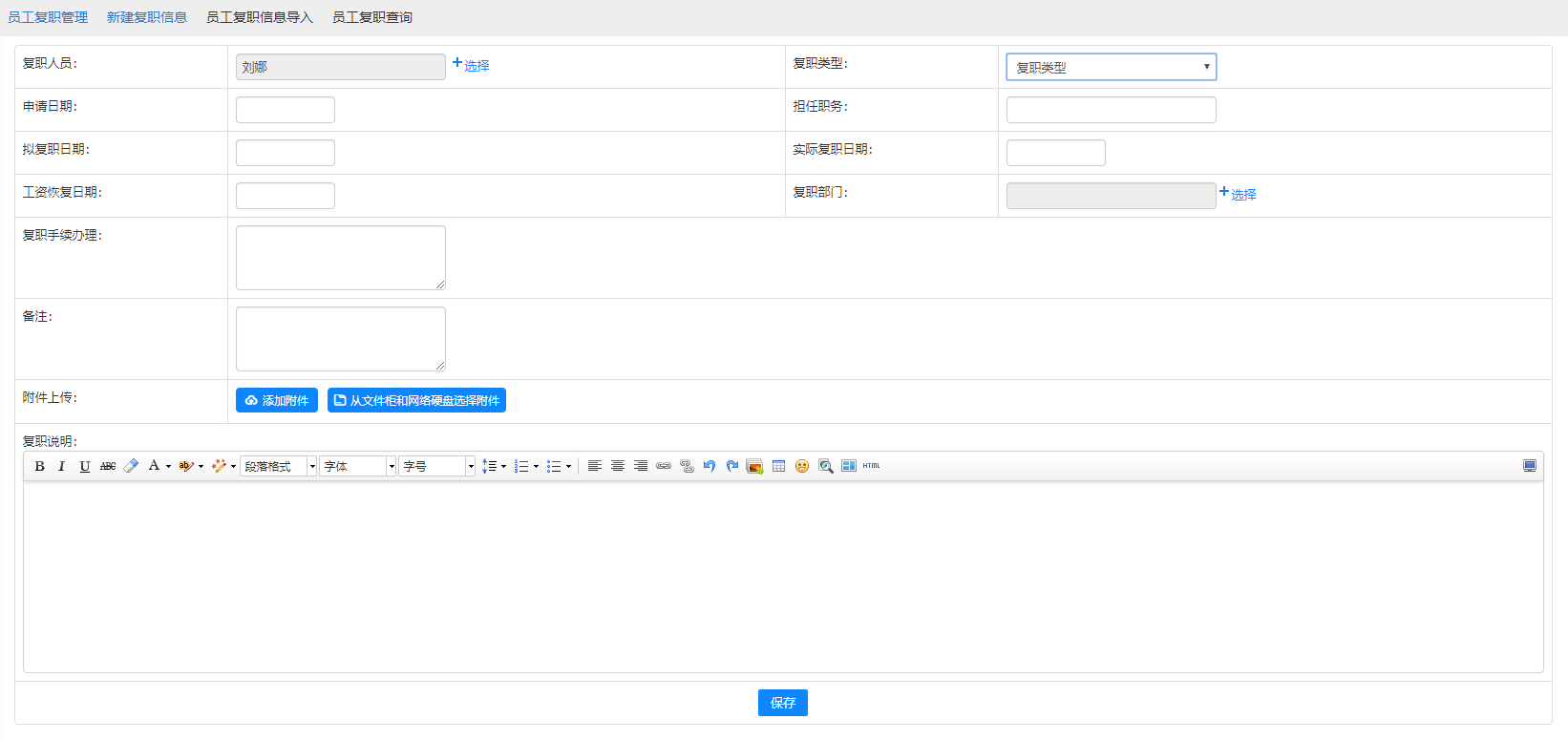The image size is (1568, 740).
Task: Toggle bold formatting in editor toolbar
Action: pos(39,466)
